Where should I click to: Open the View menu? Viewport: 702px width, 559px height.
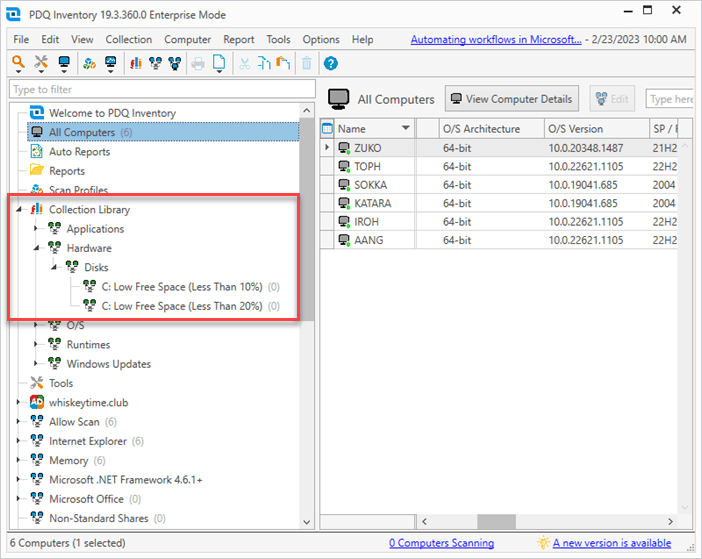click(x=82, y=39)
